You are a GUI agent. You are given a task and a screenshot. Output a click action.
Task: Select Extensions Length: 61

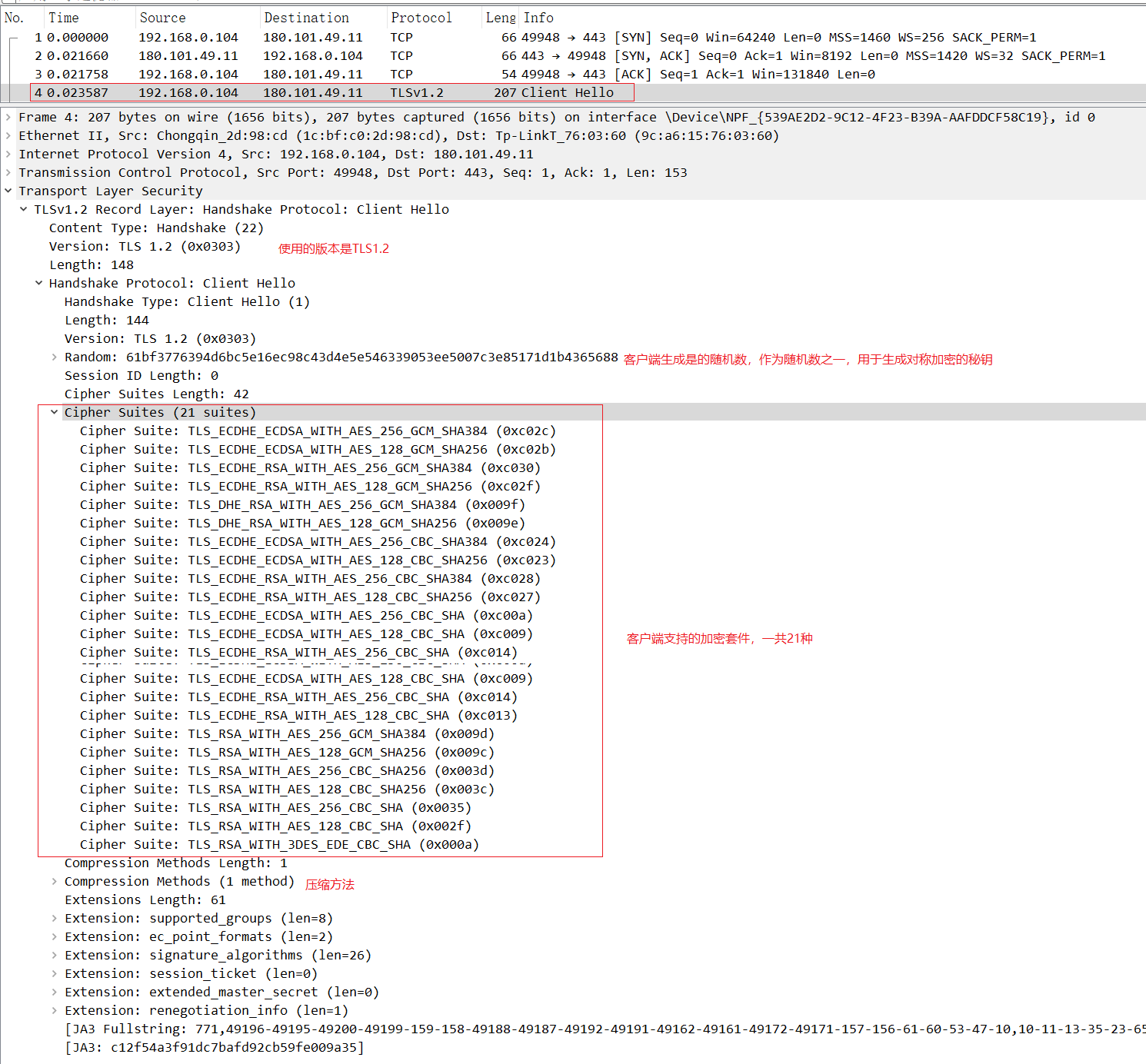pos(145,900)
